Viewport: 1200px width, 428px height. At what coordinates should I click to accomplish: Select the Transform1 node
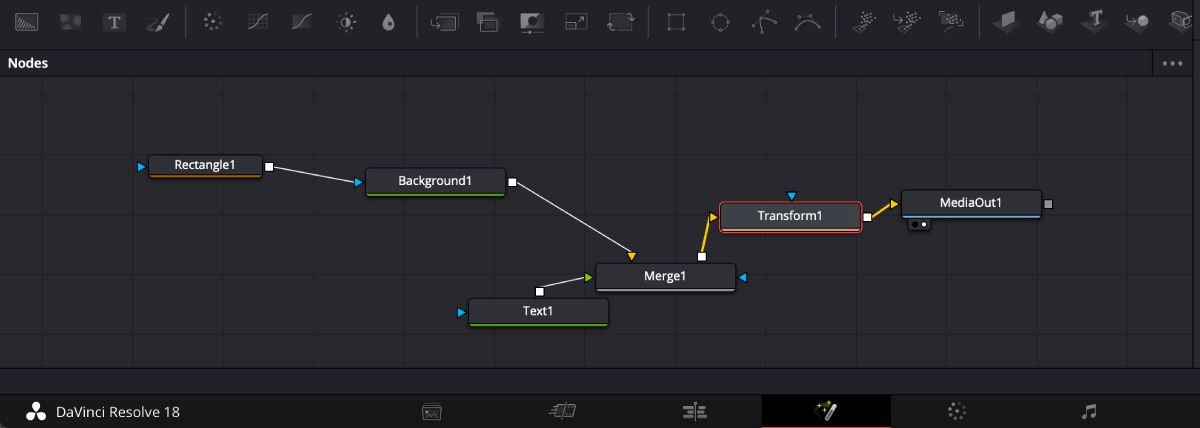click(790, 217)
